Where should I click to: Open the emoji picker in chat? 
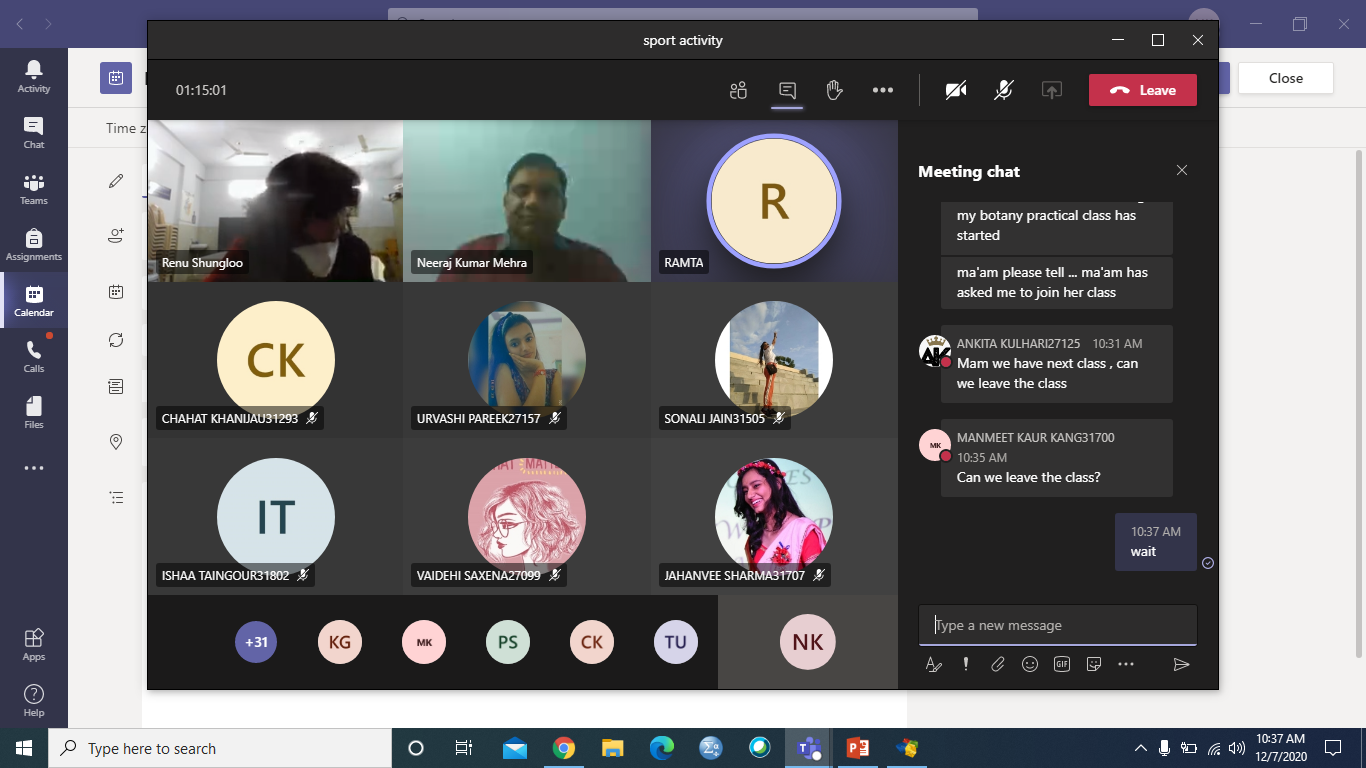pos(1030,664)
